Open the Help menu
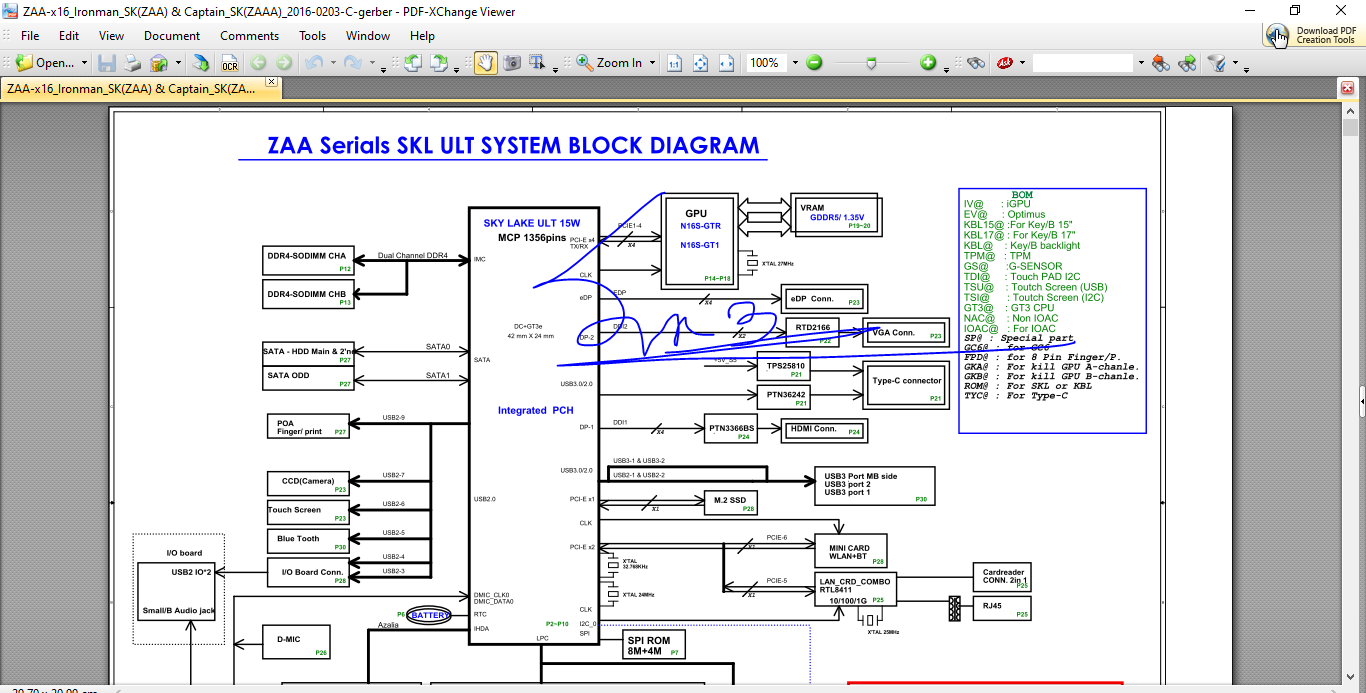1366x693 pixels. 422,35
